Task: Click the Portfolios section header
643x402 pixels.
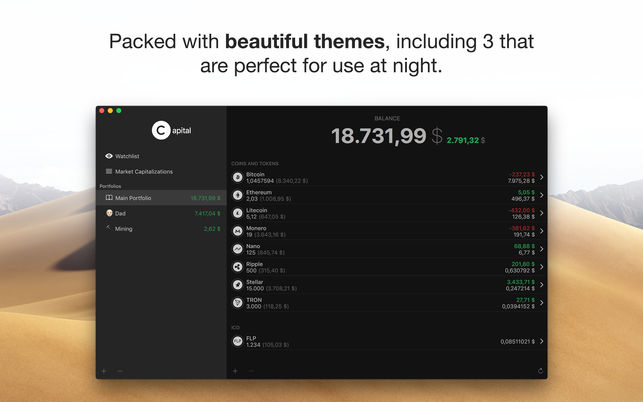Action: tap(110, 186)
